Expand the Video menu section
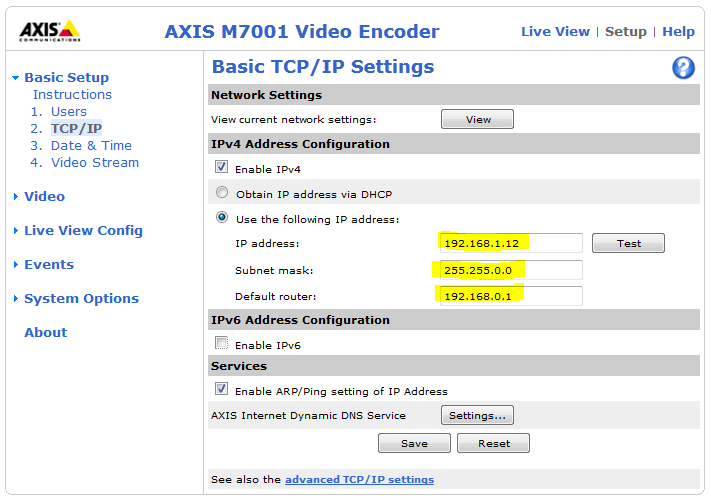 [x=44, y=197]
